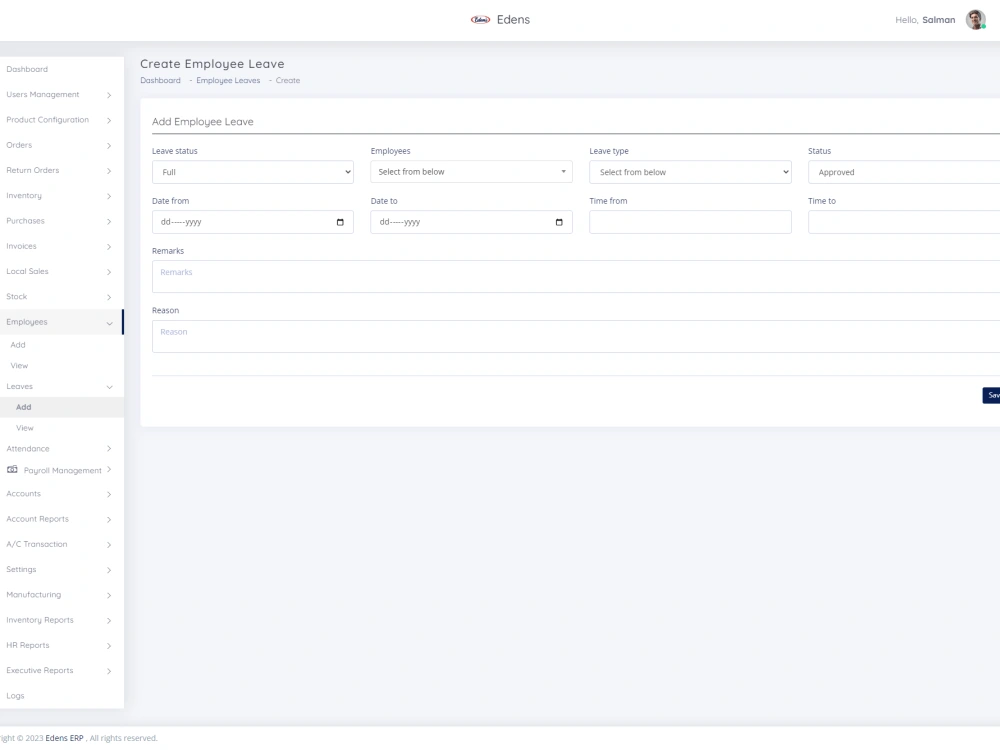The height and width of the screenshot is (750, 1000).
Task: Expand the Manufacturing chevron
Action: [109, 595]
